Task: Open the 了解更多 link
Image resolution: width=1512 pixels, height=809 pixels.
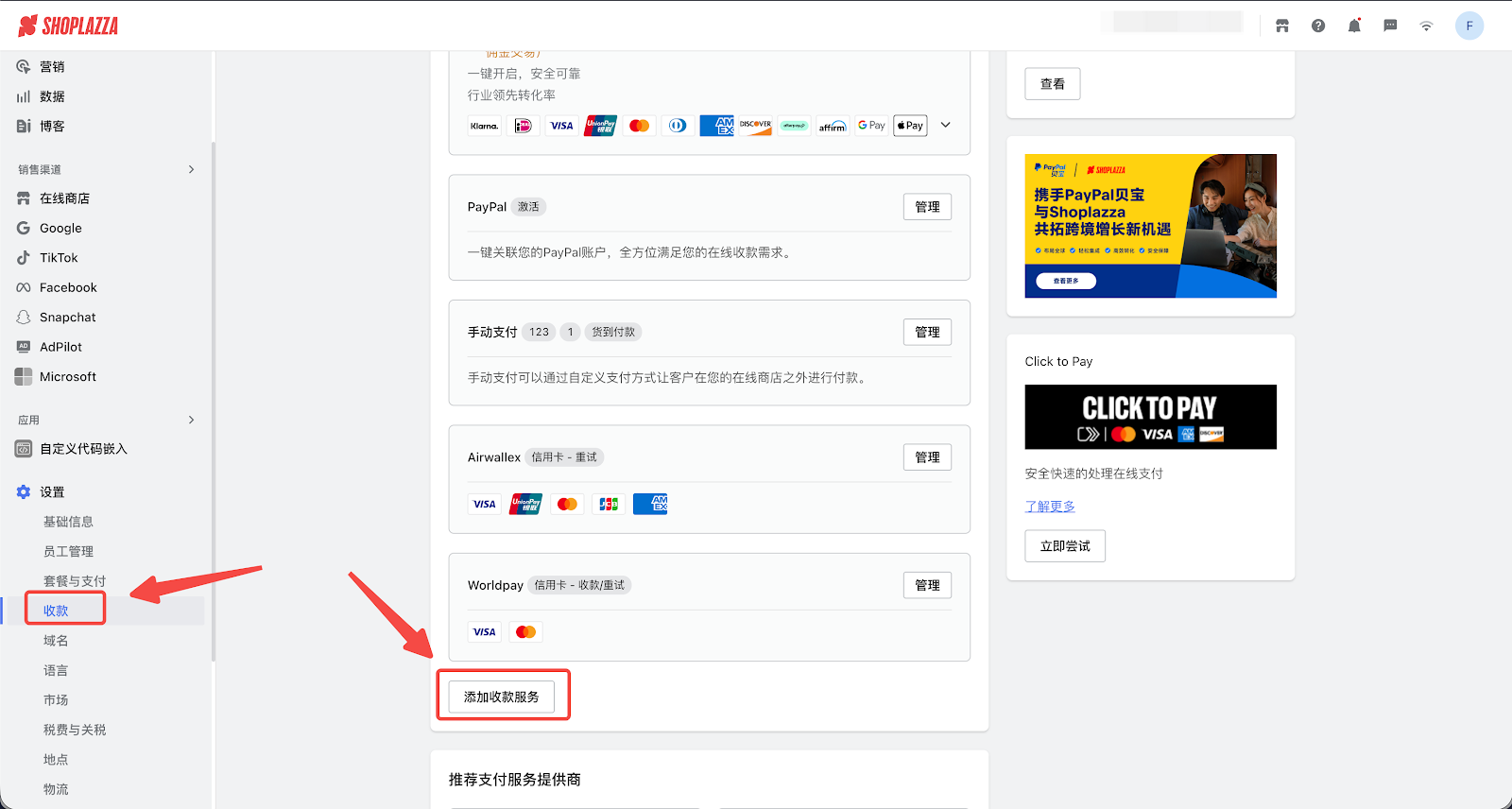Action: pos(1050,507)
